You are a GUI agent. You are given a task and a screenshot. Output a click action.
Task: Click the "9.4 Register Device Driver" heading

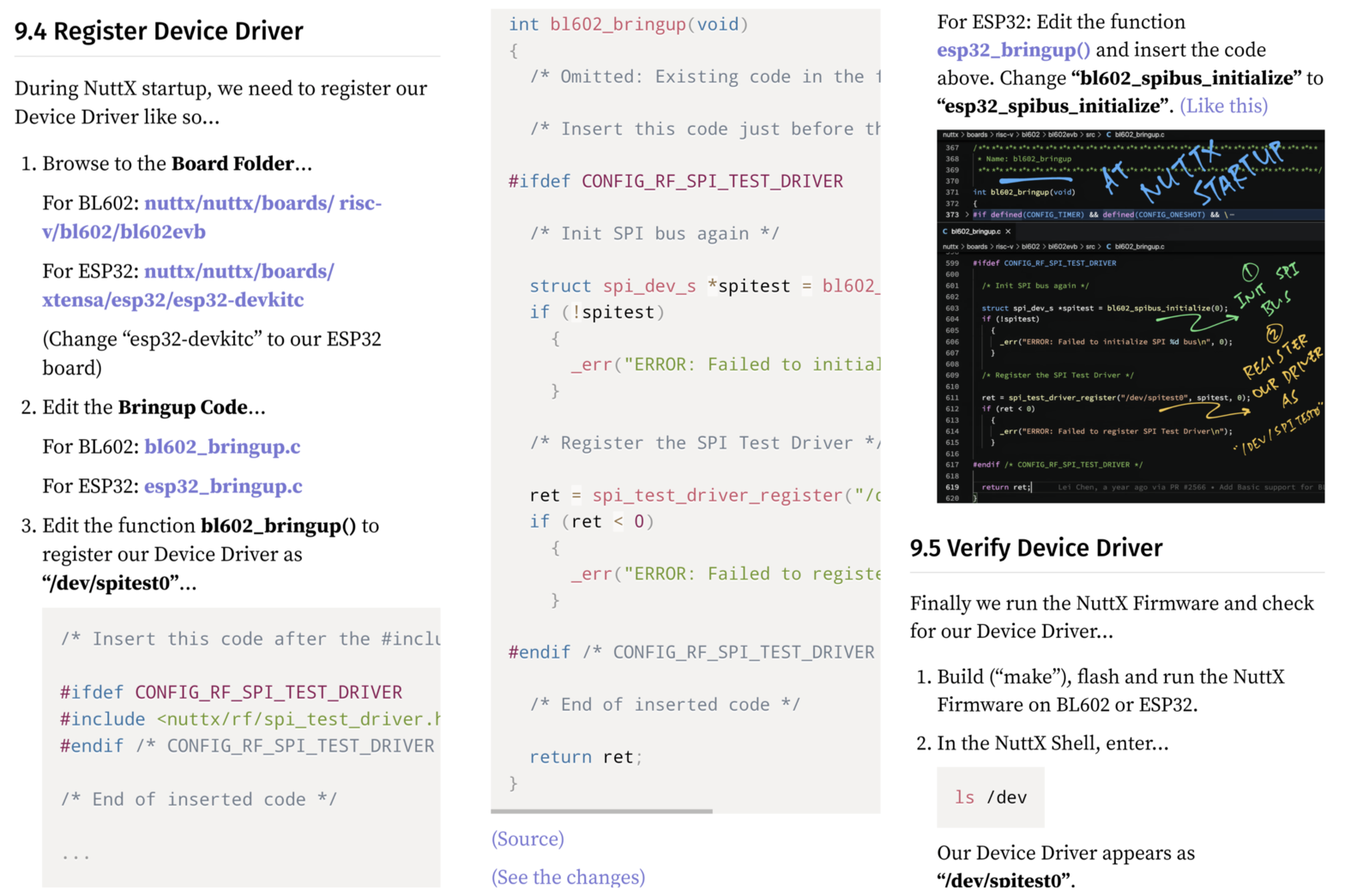click(159, 32)
